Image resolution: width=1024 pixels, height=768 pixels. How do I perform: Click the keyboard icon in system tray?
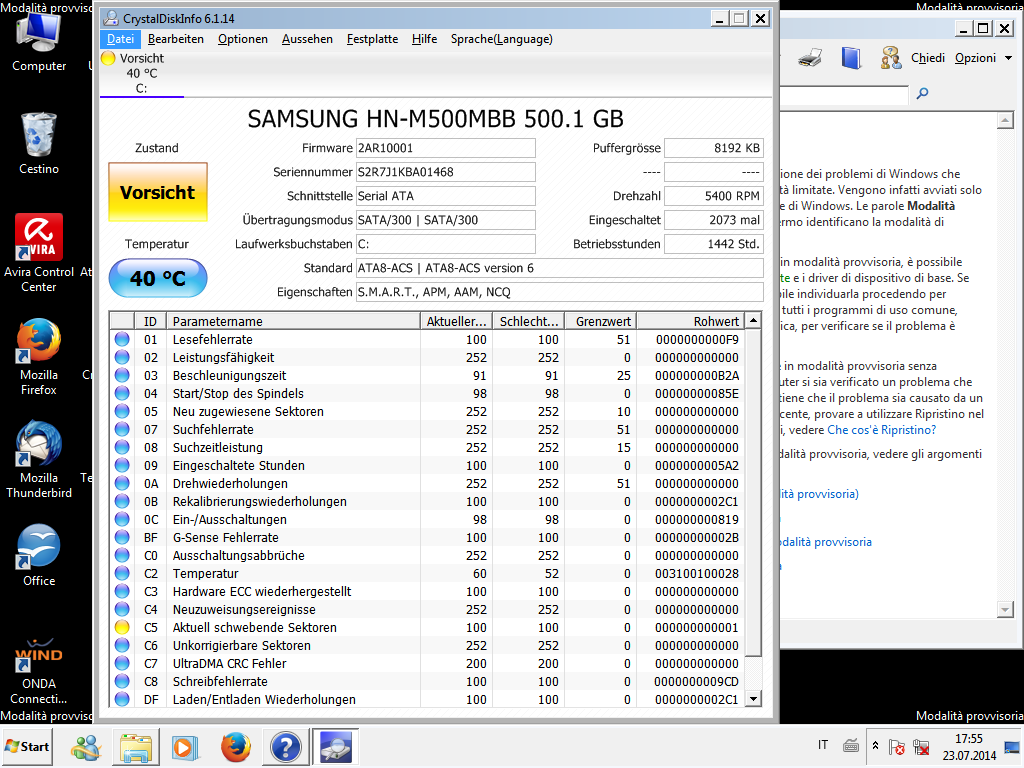pyautogui.click(x=851, y=746)
